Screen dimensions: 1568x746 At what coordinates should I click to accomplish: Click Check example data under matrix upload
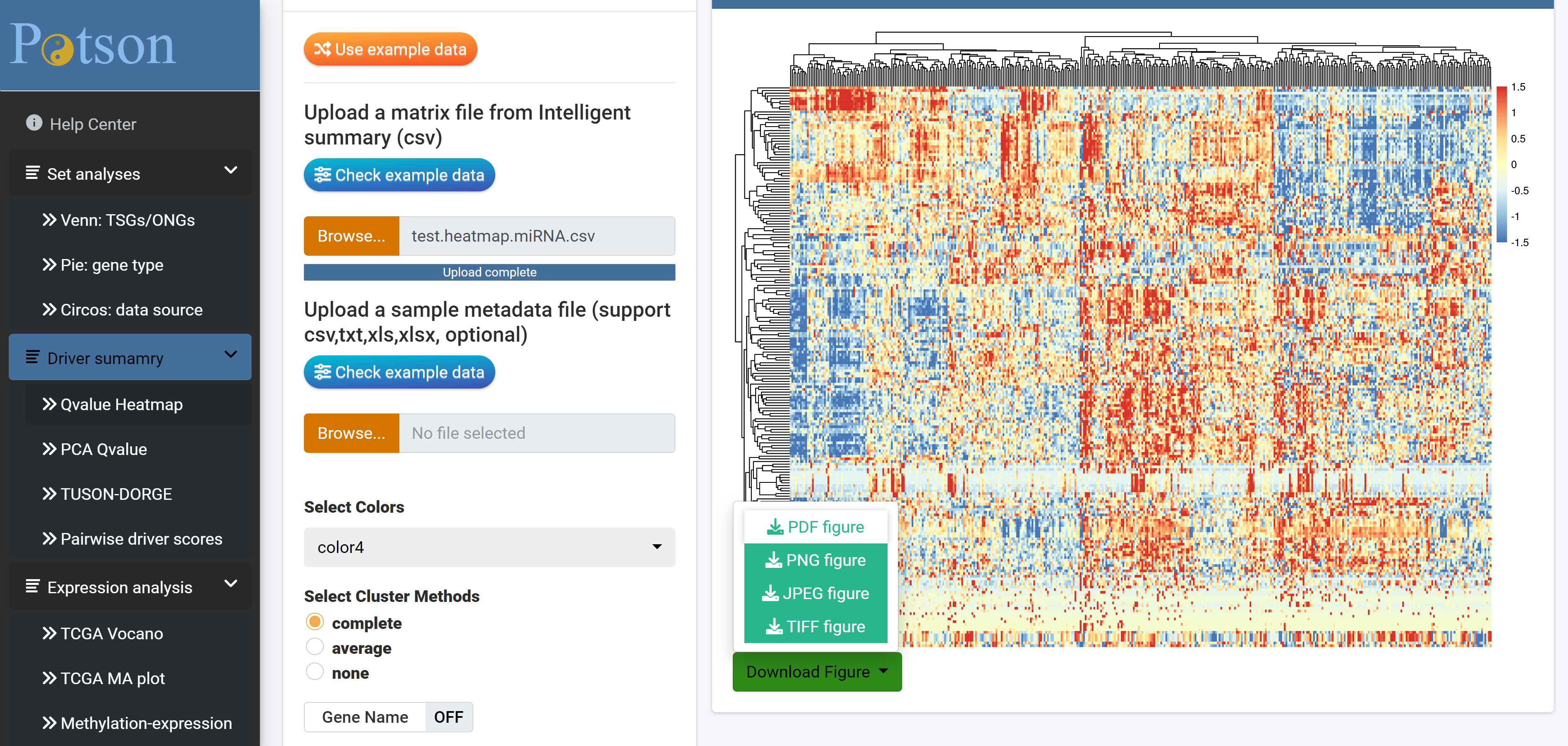(x=399, y=175)
